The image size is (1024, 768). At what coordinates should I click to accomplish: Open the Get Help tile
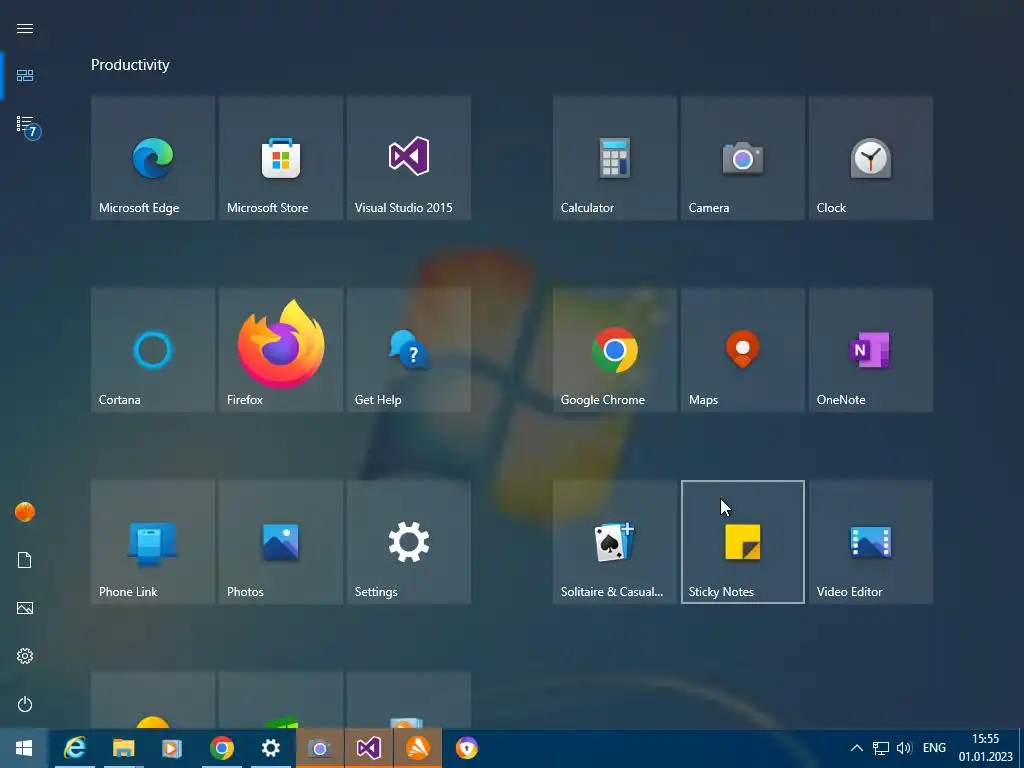[x=409, y=350]
